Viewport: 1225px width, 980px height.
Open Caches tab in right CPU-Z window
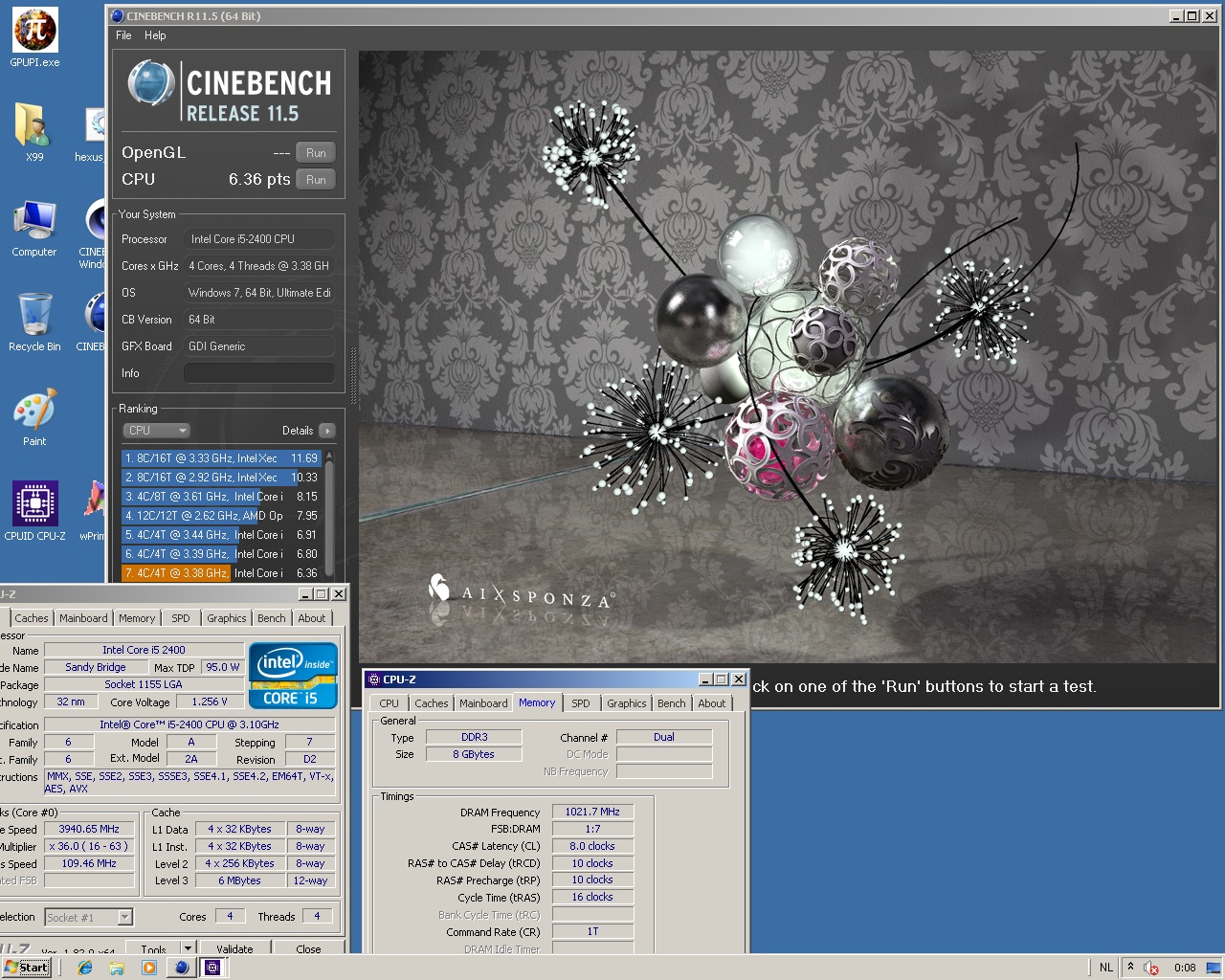pos(431,703)
